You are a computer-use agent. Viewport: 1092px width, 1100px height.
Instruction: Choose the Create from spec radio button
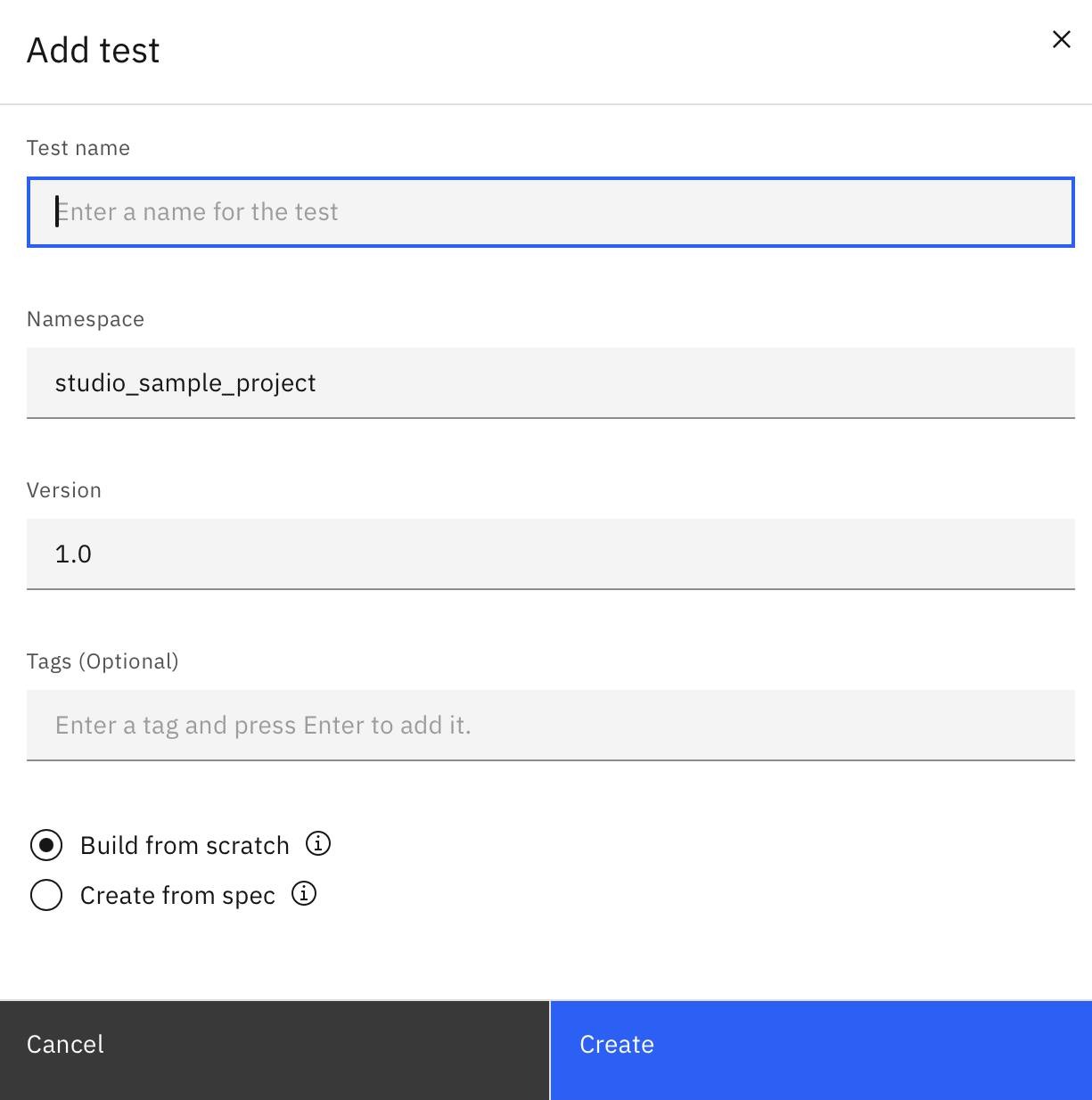(x=46, y=895)
